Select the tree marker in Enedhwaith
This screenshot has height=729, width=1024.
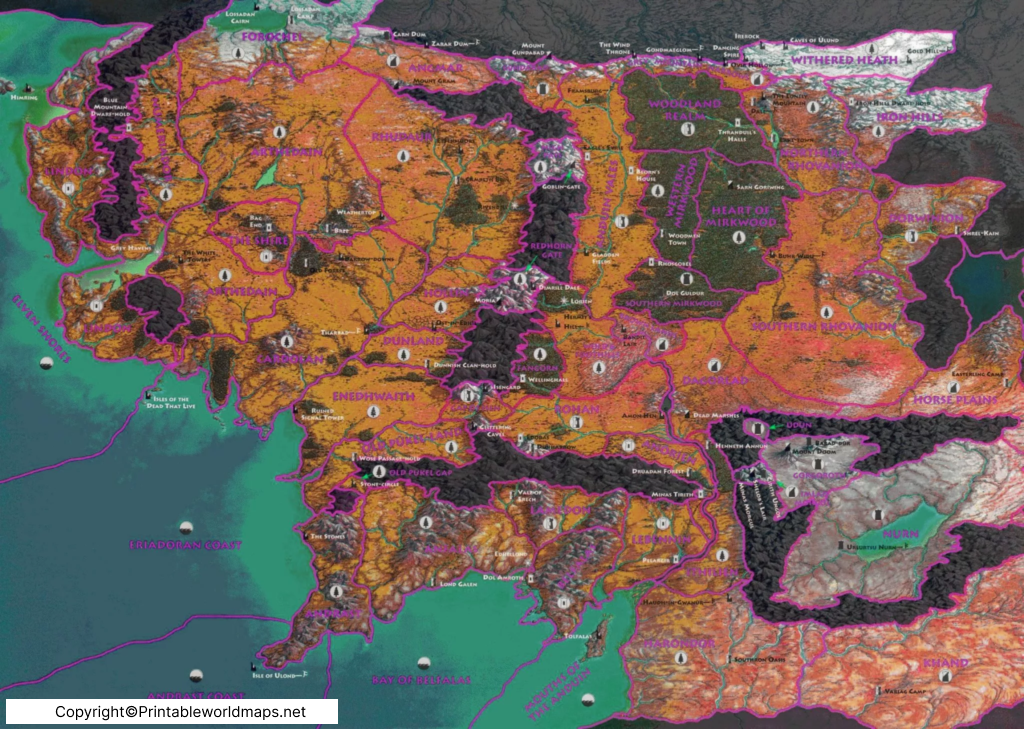(374, 412)
